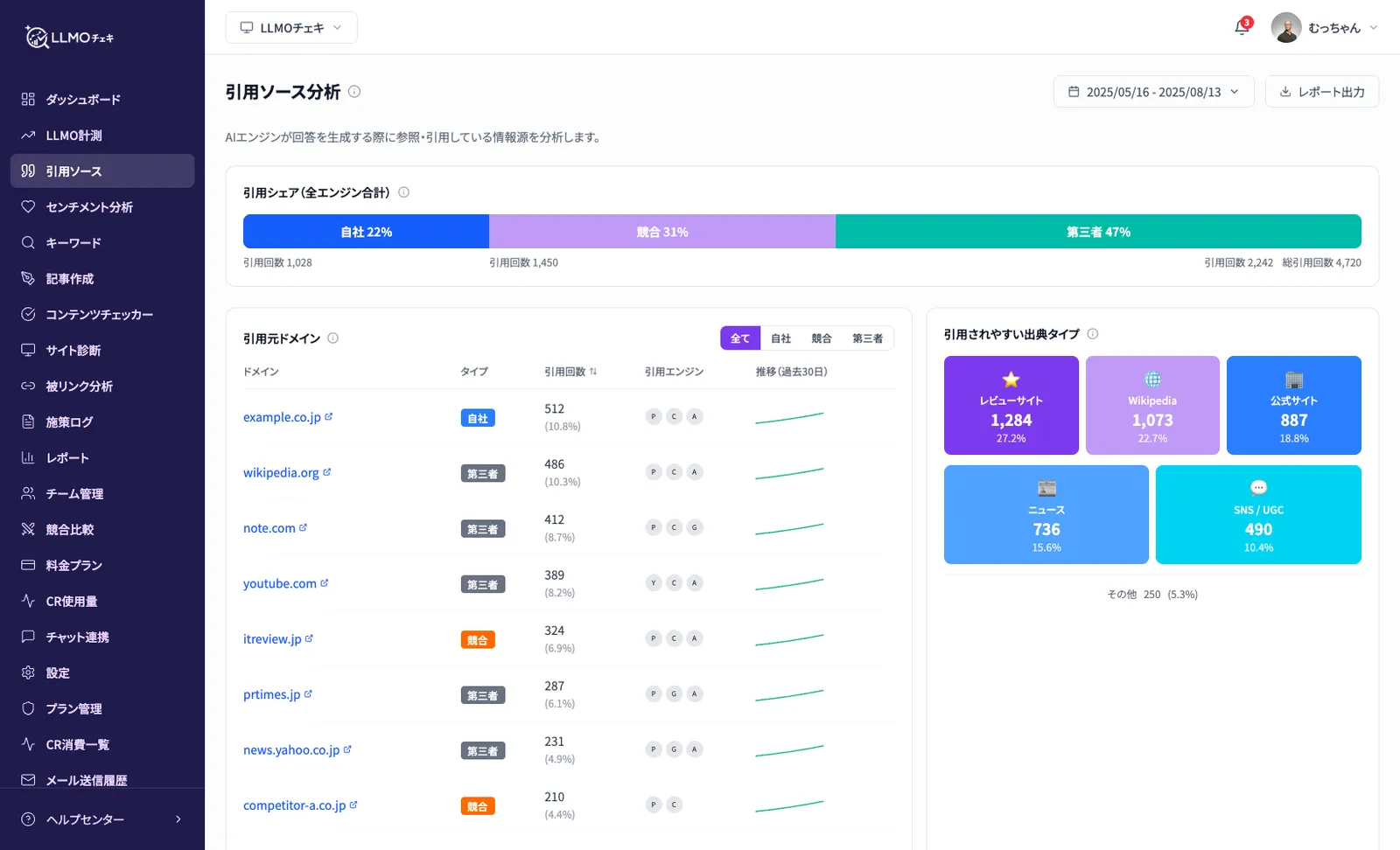Click the info icon beside 引用元ドメイン heading
Image resolution: width=1400 pixels, height=850 pixels.
click(332, 338)
